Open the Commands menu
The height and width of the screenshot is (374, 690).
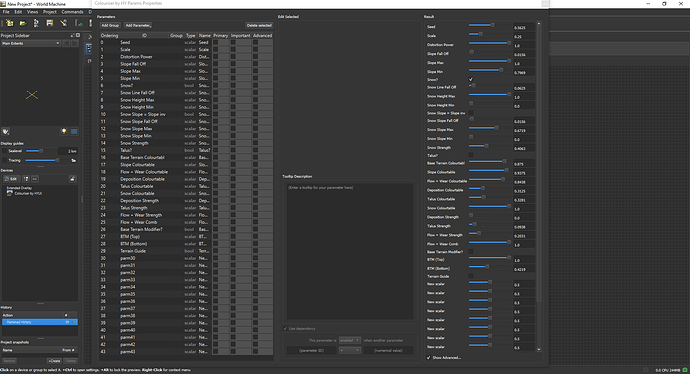click(72, 12)
